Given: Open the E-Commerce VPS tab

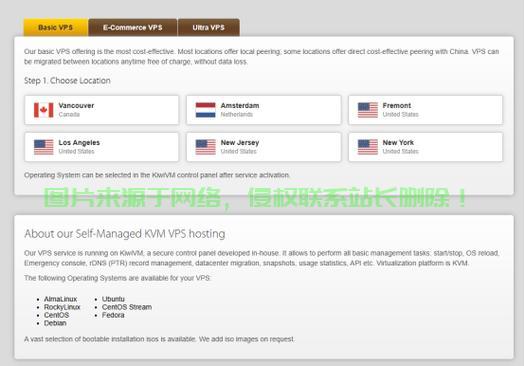Looking at the screenshot, I should (x=133, y=27).
